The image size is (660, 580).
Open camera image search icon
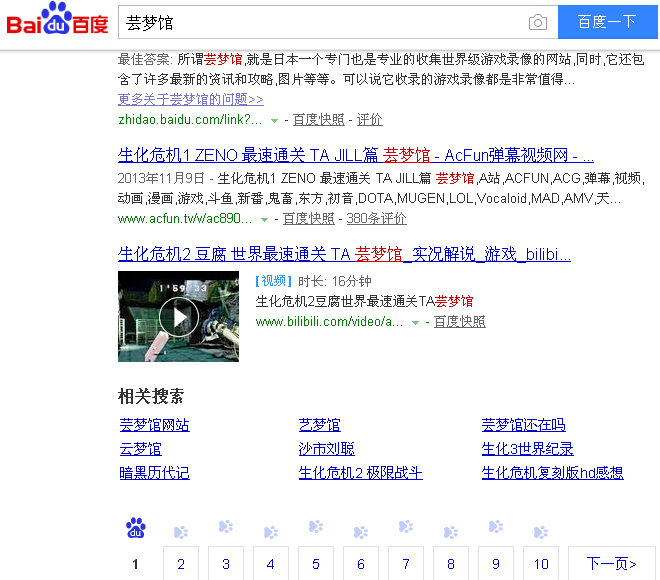[538, 22]
